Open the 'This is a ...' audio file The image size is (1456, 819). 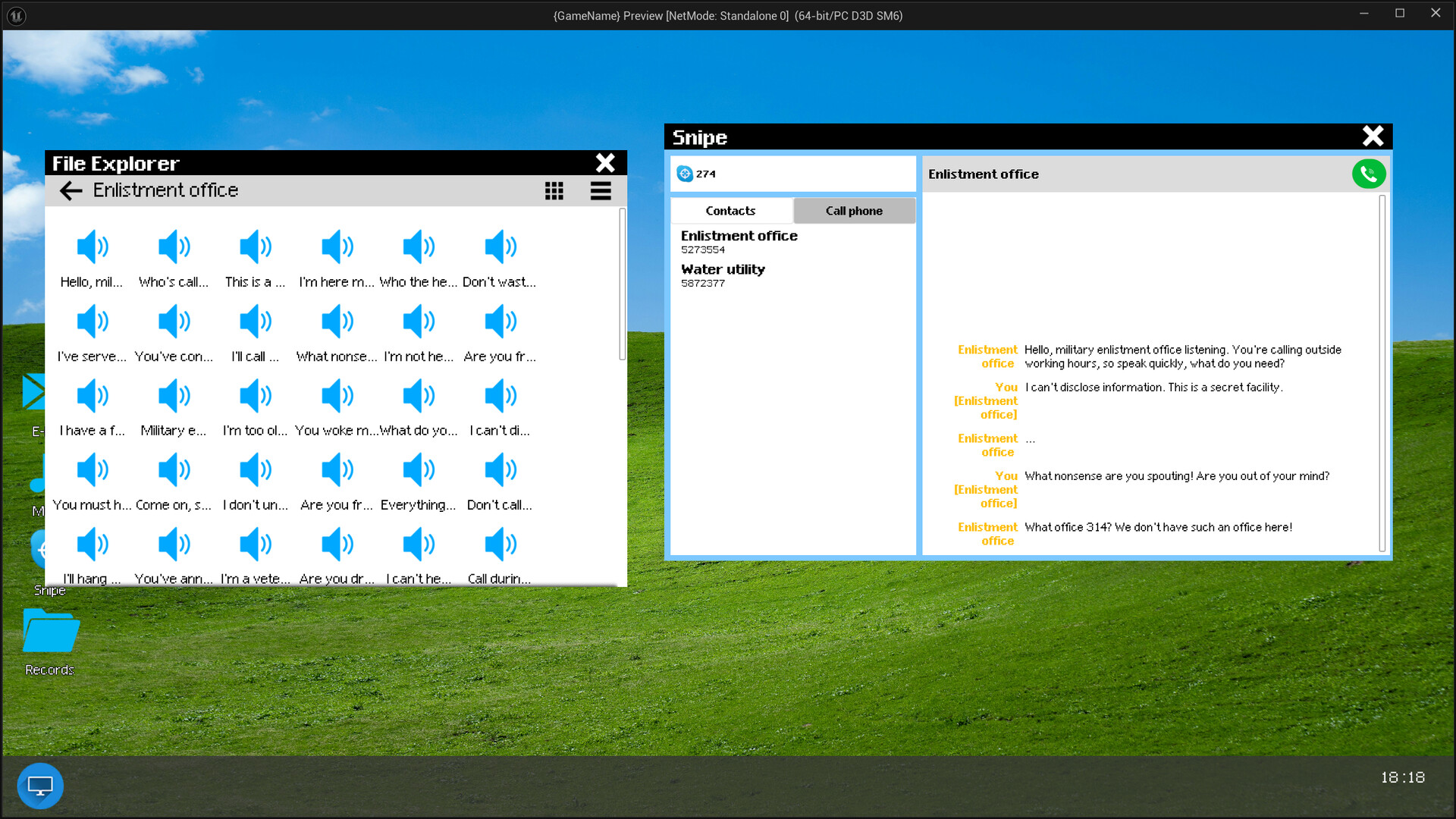click(255, 258)
